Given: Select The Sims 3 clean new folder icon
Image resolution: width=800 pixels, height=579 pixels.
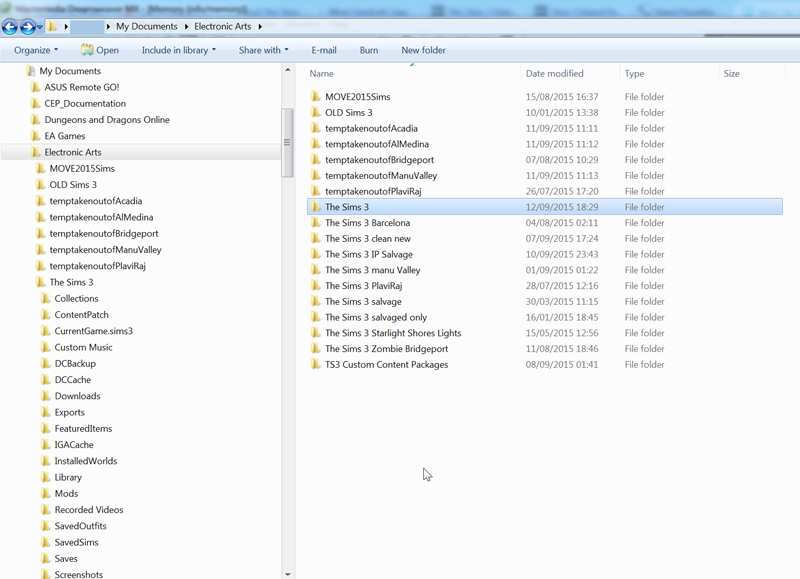Looking at the screenshot, I should click(316, 238).
